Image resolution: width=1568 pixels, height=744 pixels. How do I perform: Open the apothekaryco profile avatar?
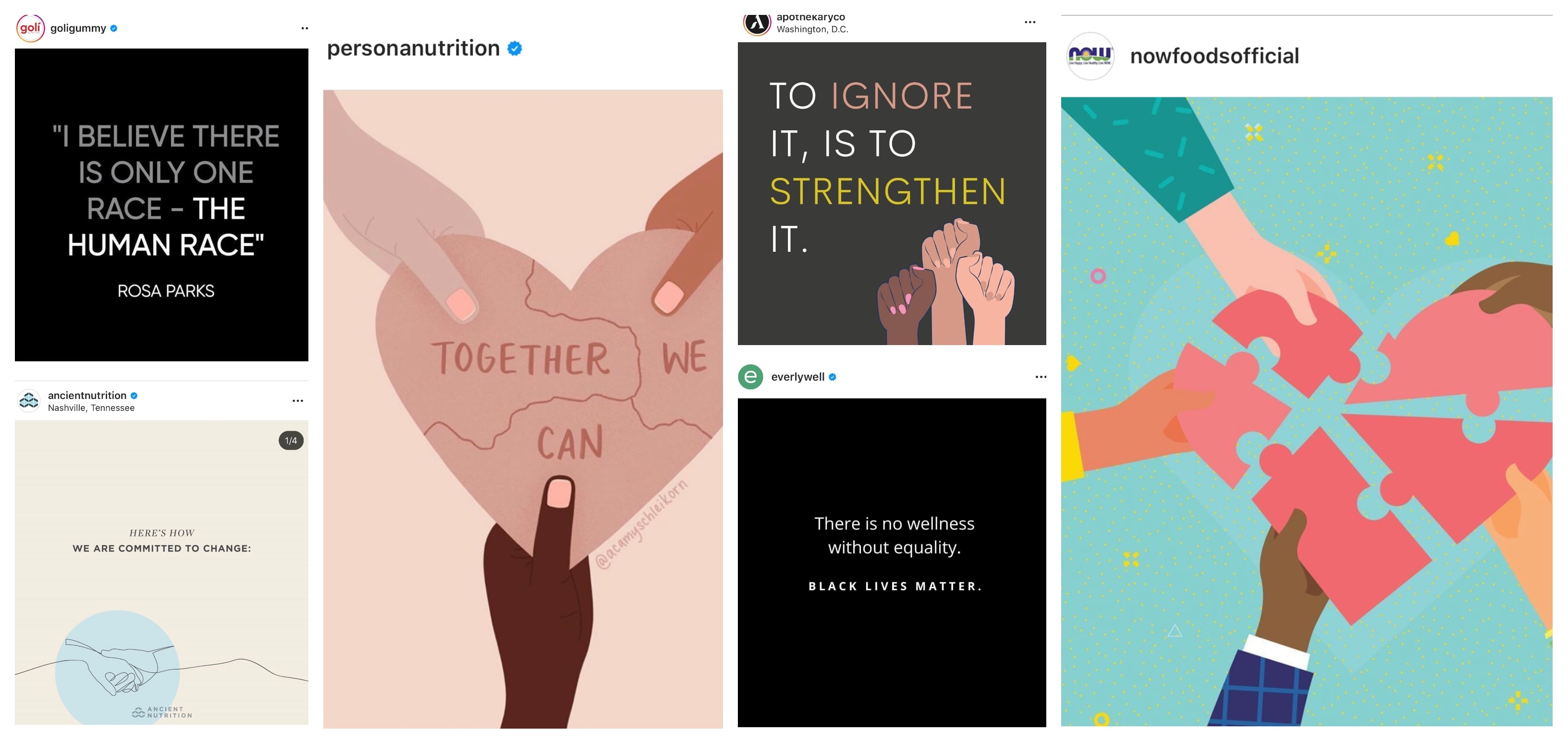tap(757, 23)
